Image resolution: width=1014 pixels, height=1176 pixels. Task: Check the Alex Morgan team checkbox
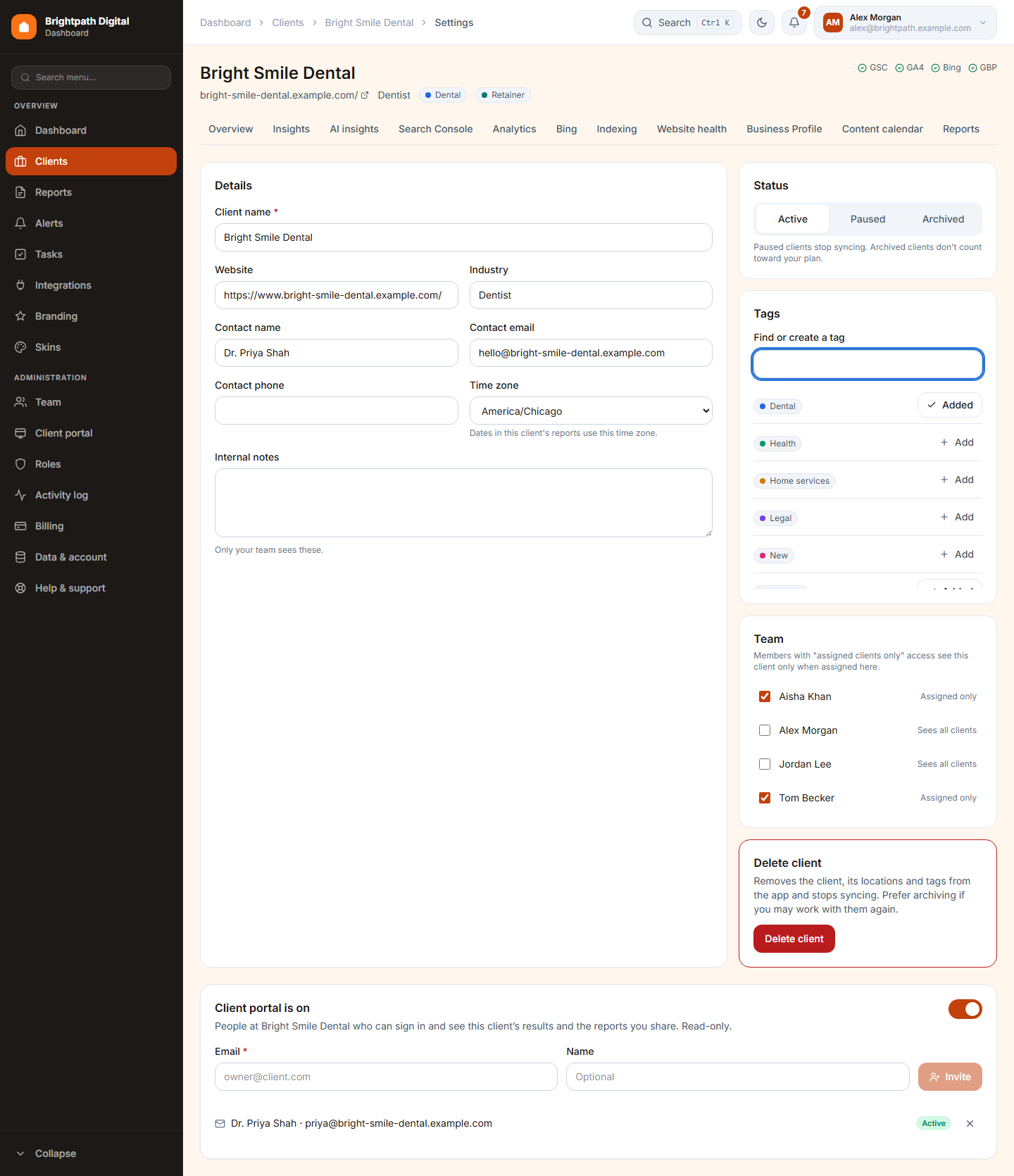point(765,730)
